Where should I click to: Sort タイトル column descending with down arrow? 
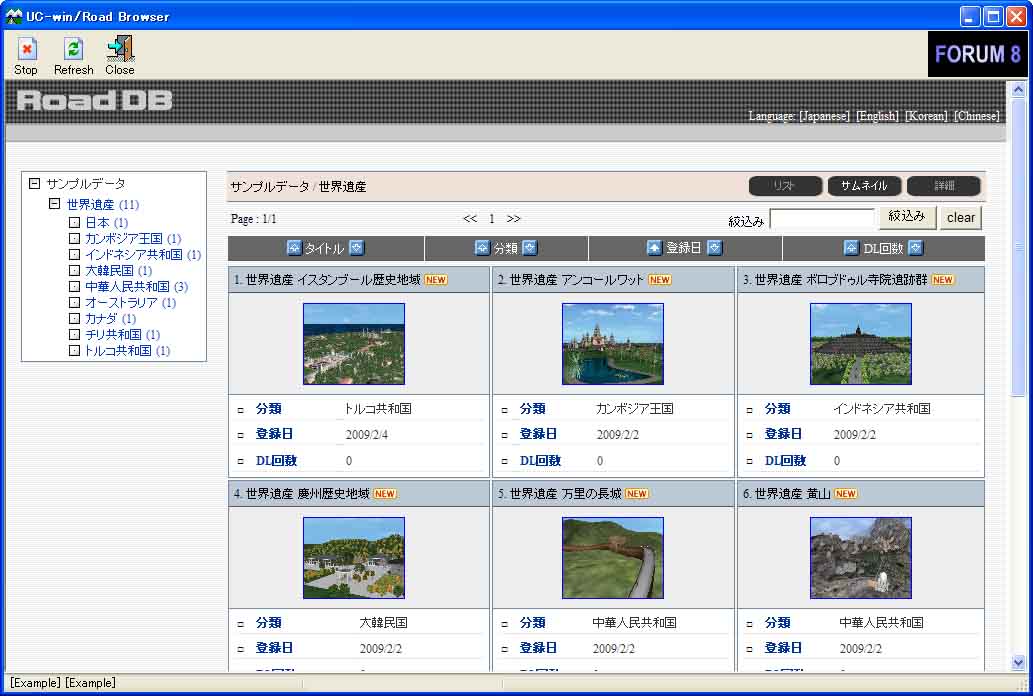tap(357, 248)
